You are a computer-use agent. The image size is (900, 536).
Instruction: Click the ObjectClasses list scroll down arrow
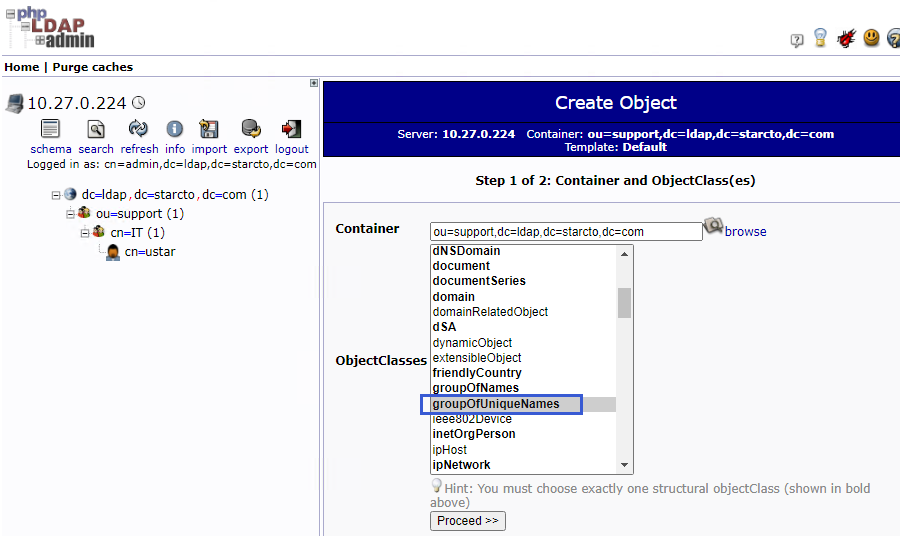624,465
